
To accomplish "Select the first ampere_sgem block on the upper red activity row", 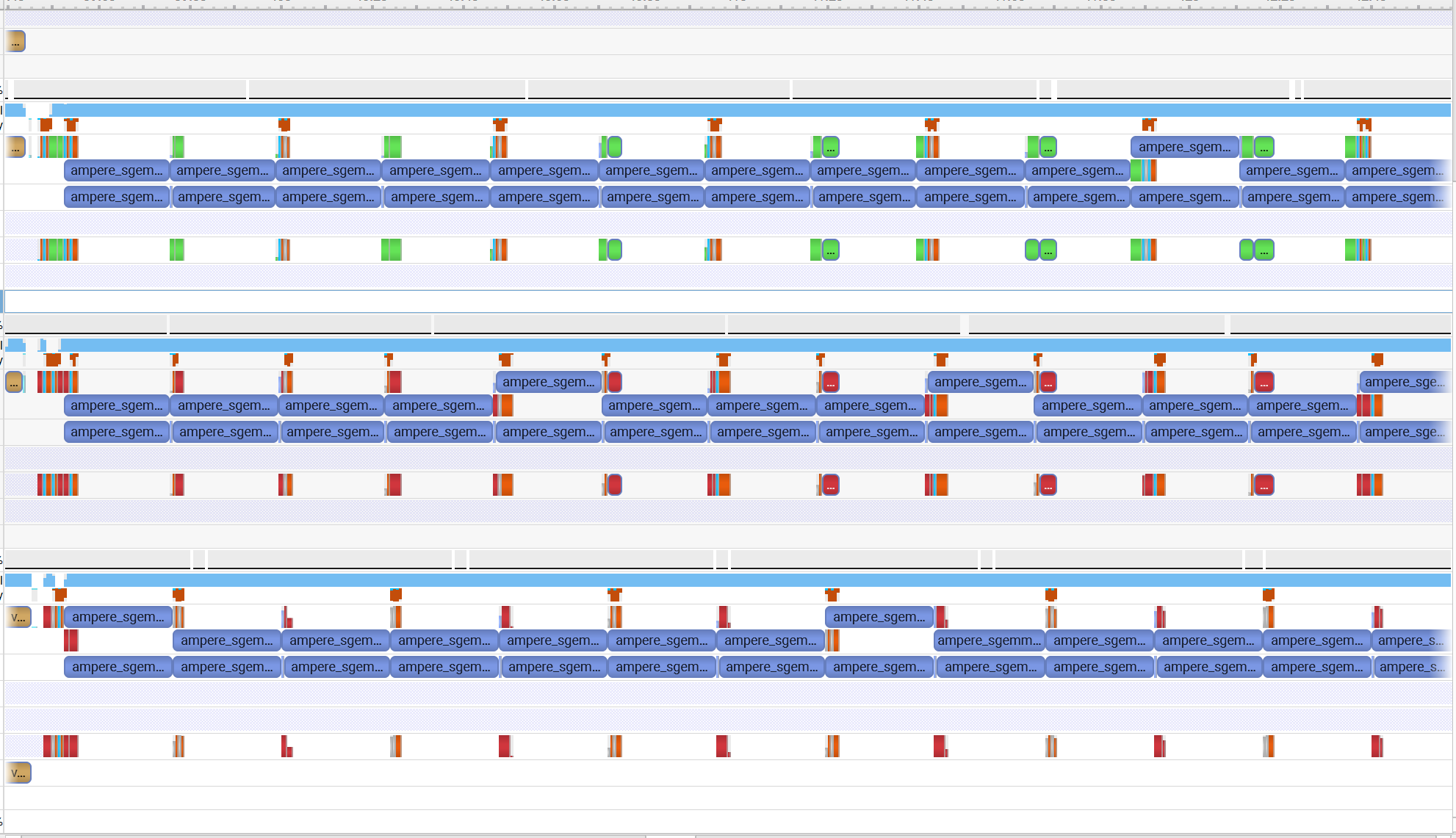I will 548,382.
